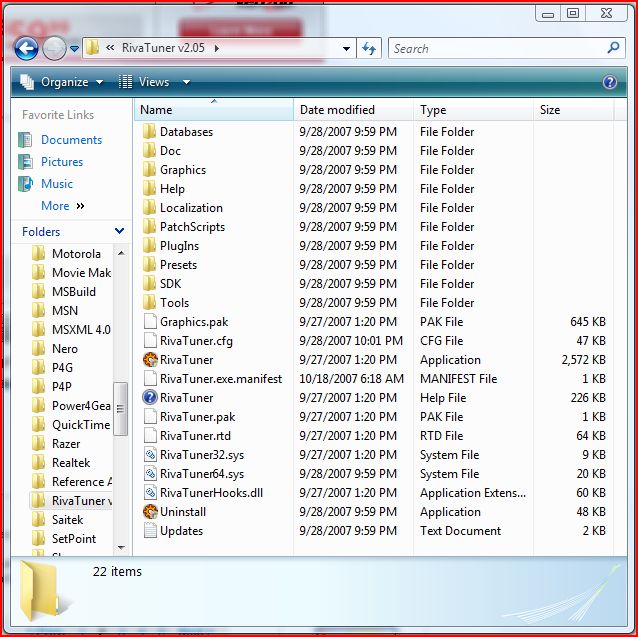Select the RivaTuner.cfg file icon
Screen dimensions: 638x637
click(150, 340)
